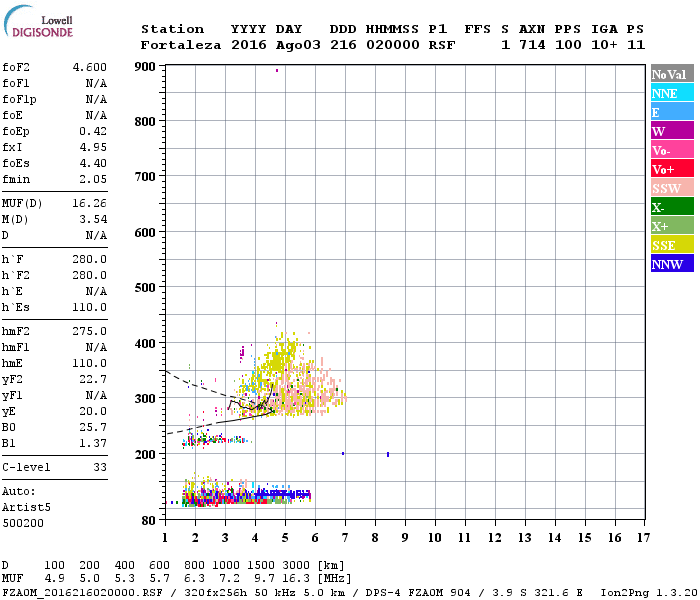Click the D distance 3000 in the table
Viewport: 700px width, 600px height.
tap(296, 566)
